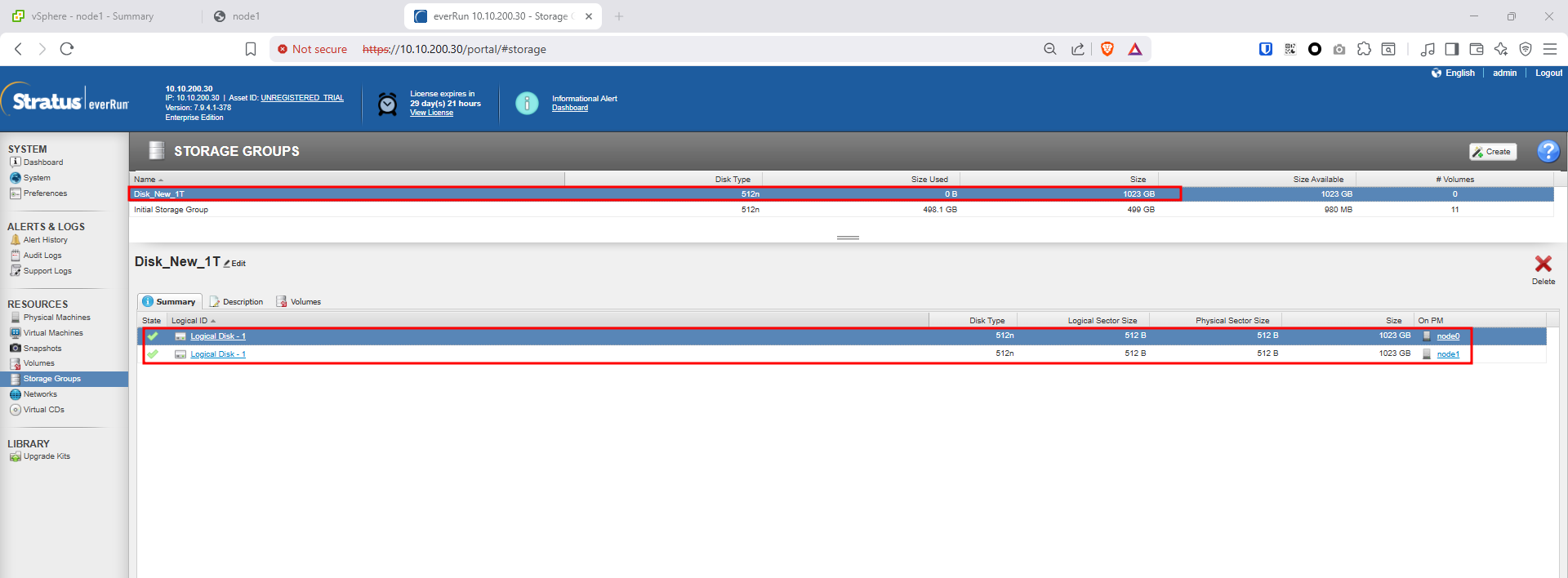
Task: Select the Initial Storage Group row
Action: [x=171, y=210]
